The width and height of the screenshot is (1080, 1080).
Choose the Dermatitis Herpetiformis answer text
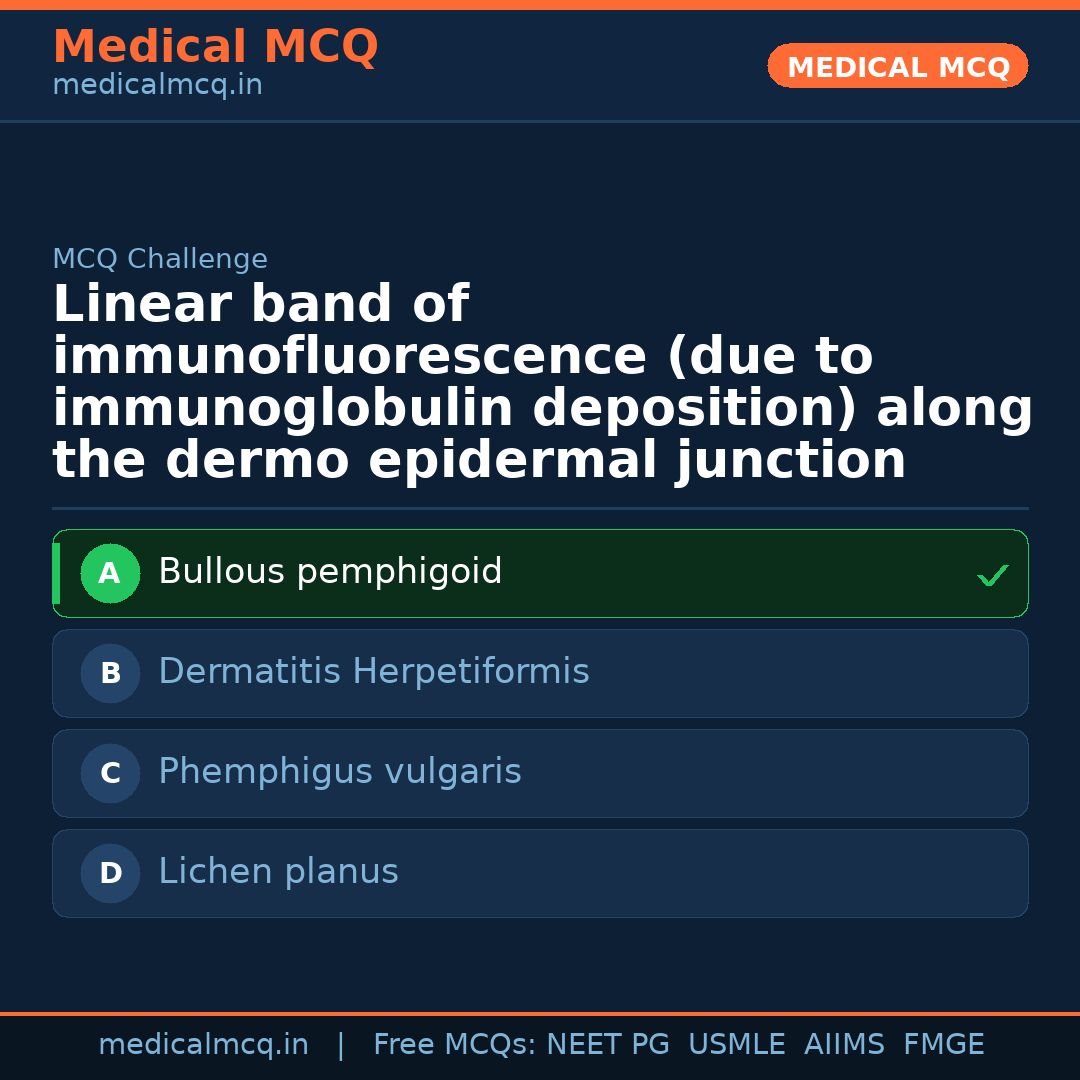point(373,672)
